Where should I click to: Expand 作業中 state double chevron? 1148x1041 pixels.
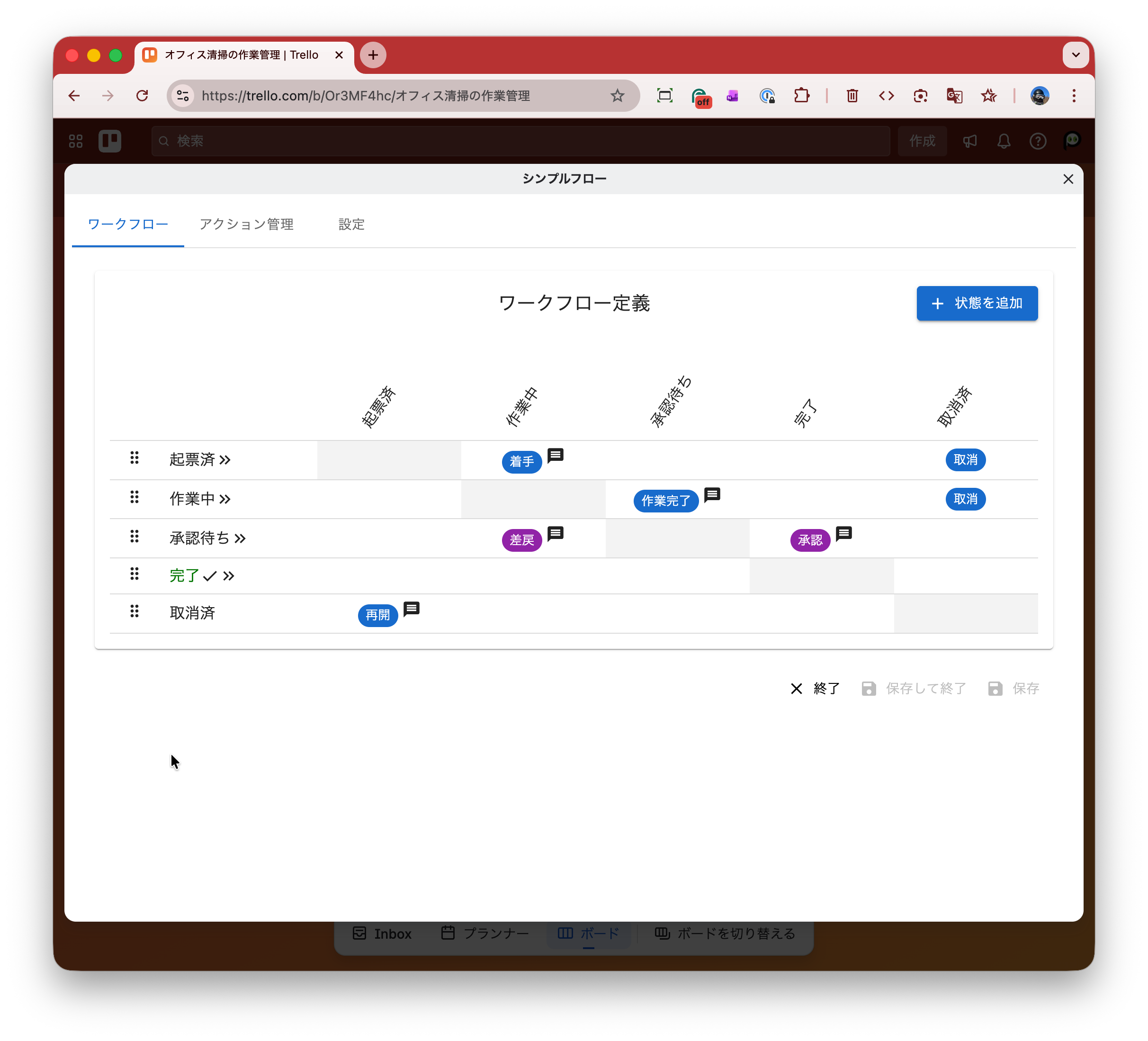(x=225, y=500)
